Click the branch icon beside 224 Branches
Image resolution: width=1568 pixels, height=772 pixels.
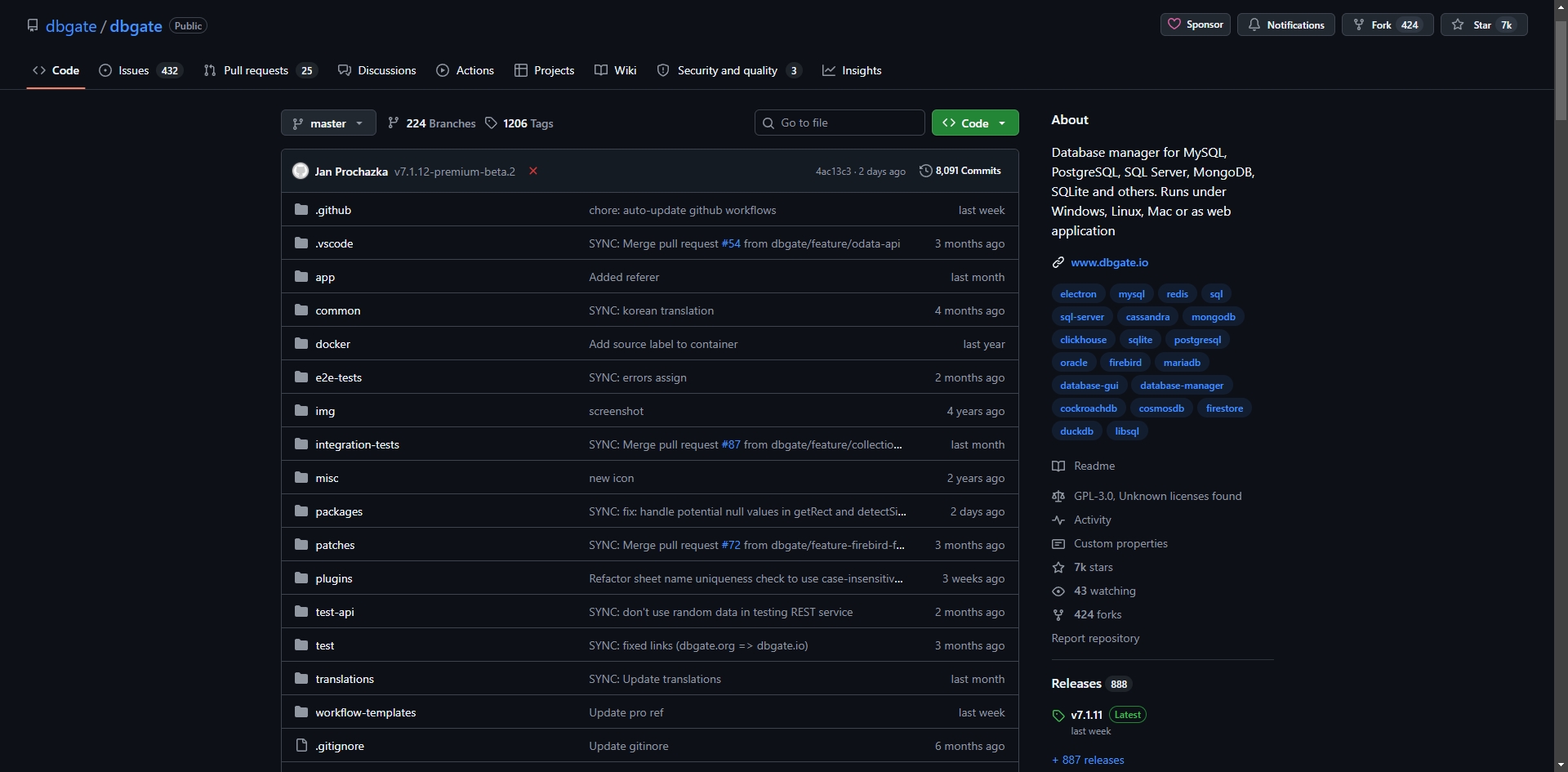[394, 123]
